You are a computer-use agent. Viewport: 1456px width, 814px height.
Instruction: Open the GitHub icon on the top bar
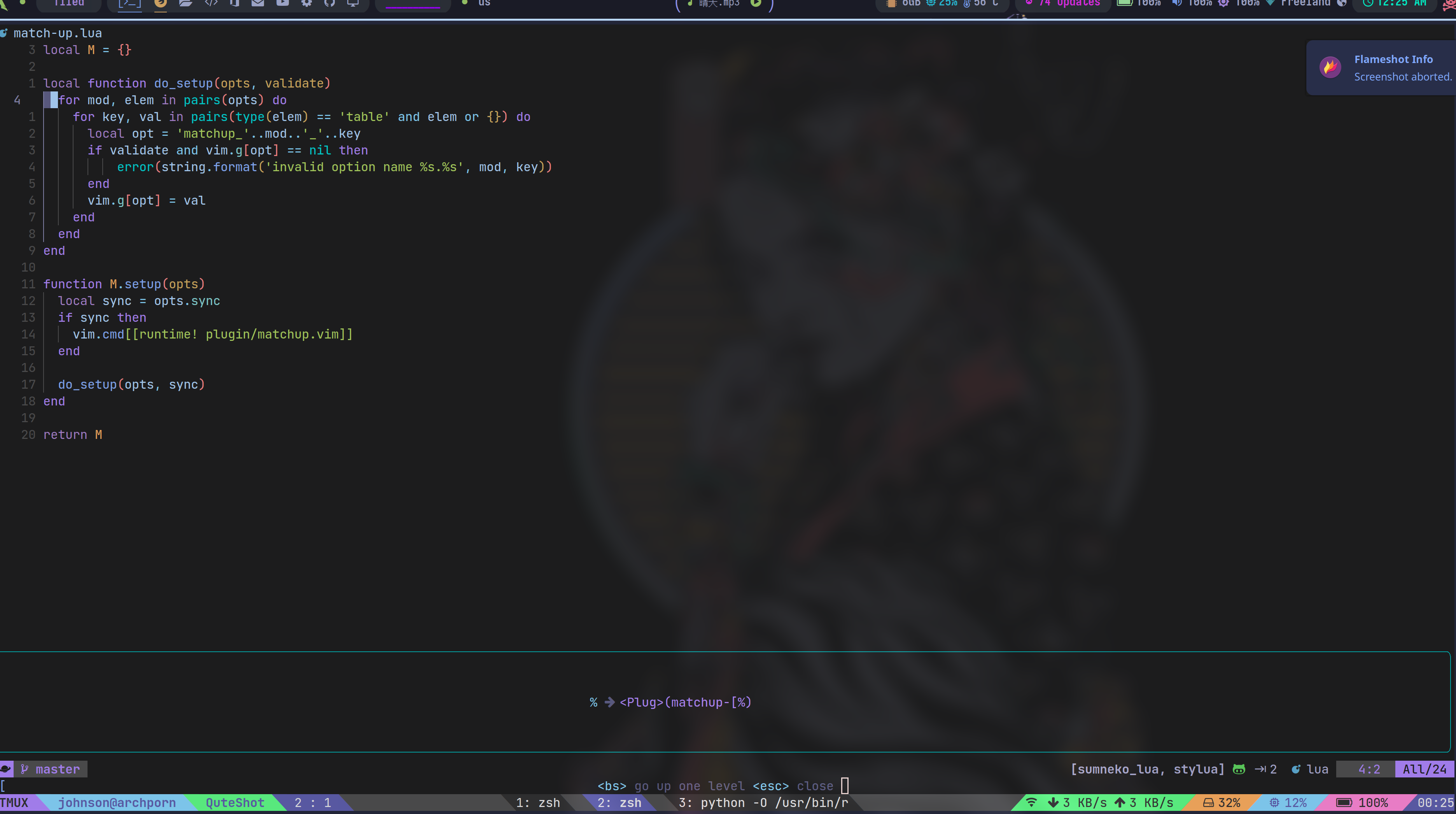click(330, 4)
